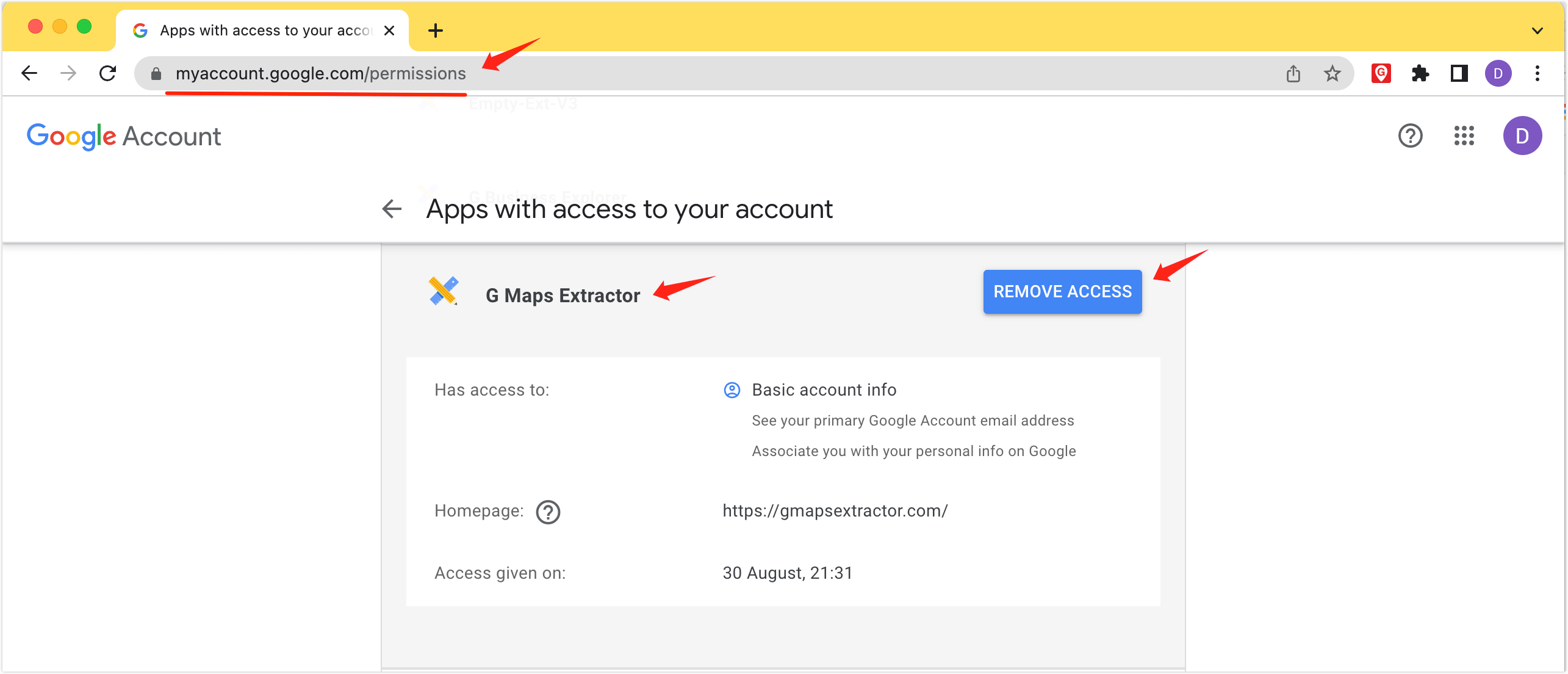Open Google Account D profile avatar
This screenshot has width=1568, height=674.
coord(1523,136)
